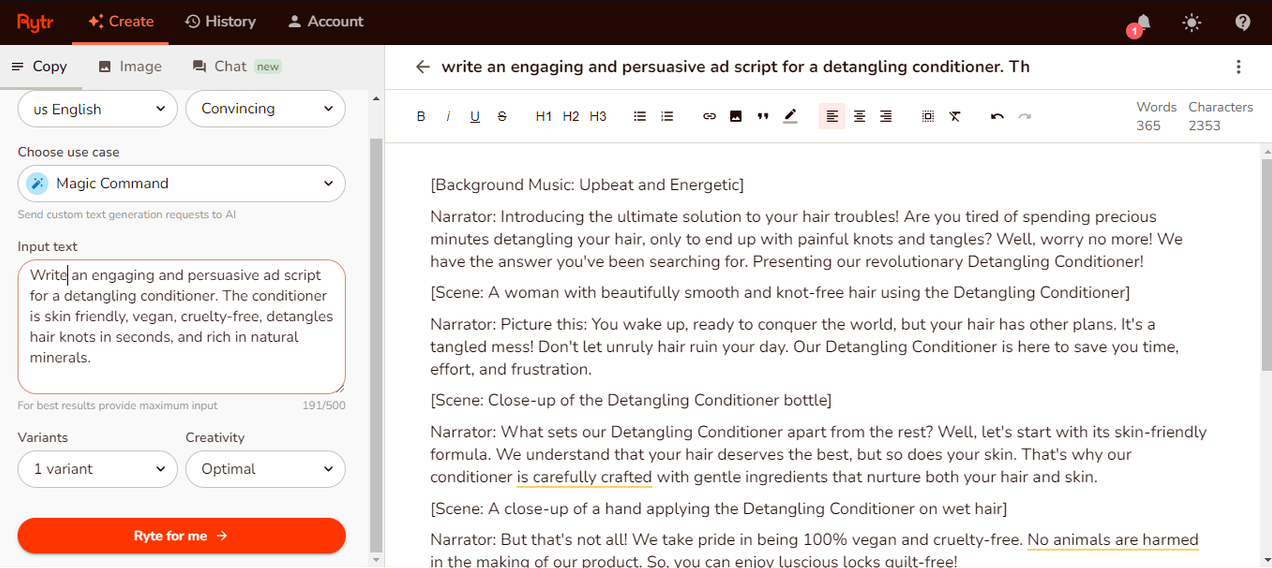Open the us English language dropdown
The height and width of the screenshot is (568, 1272).
(x=98, y=109)
